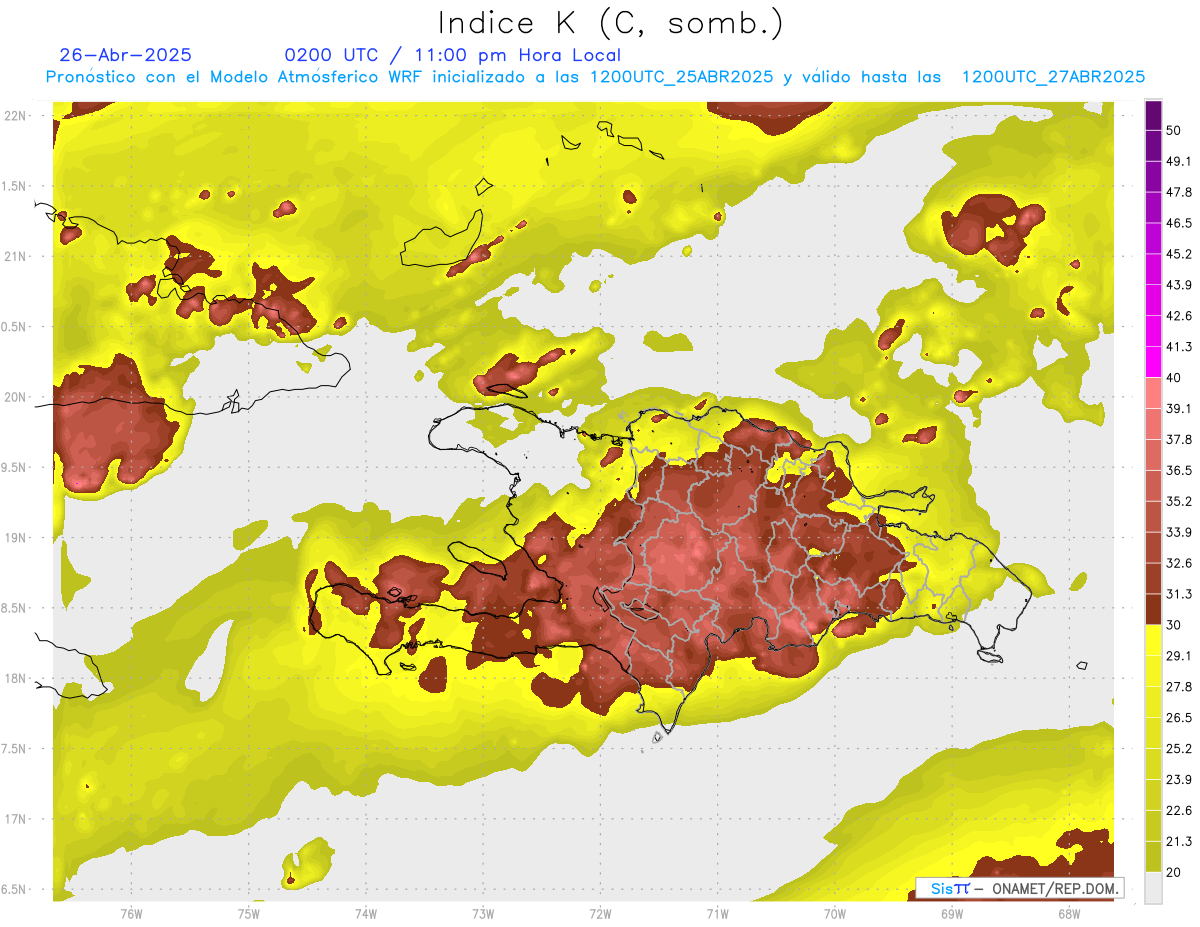
Task: Pick the dark purple colorbar swatch above 50
Action: [x=1153, y=115]
